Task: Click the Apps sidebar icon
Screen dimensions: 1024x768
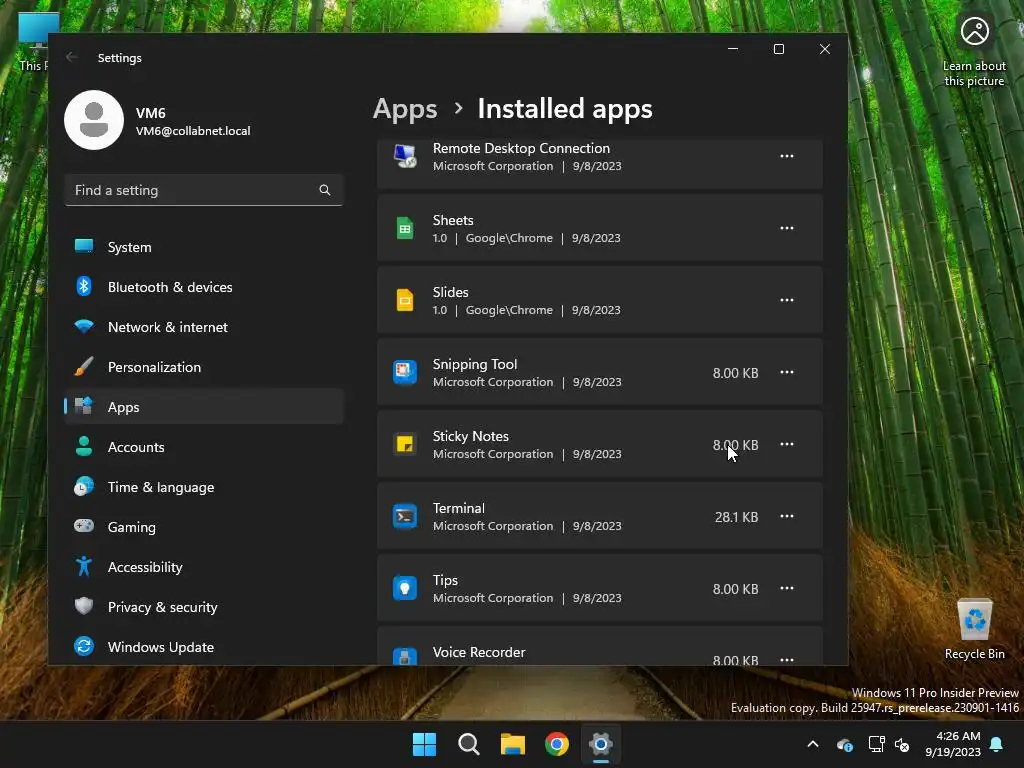Action: pyautogui.click(x=84, y=406)
